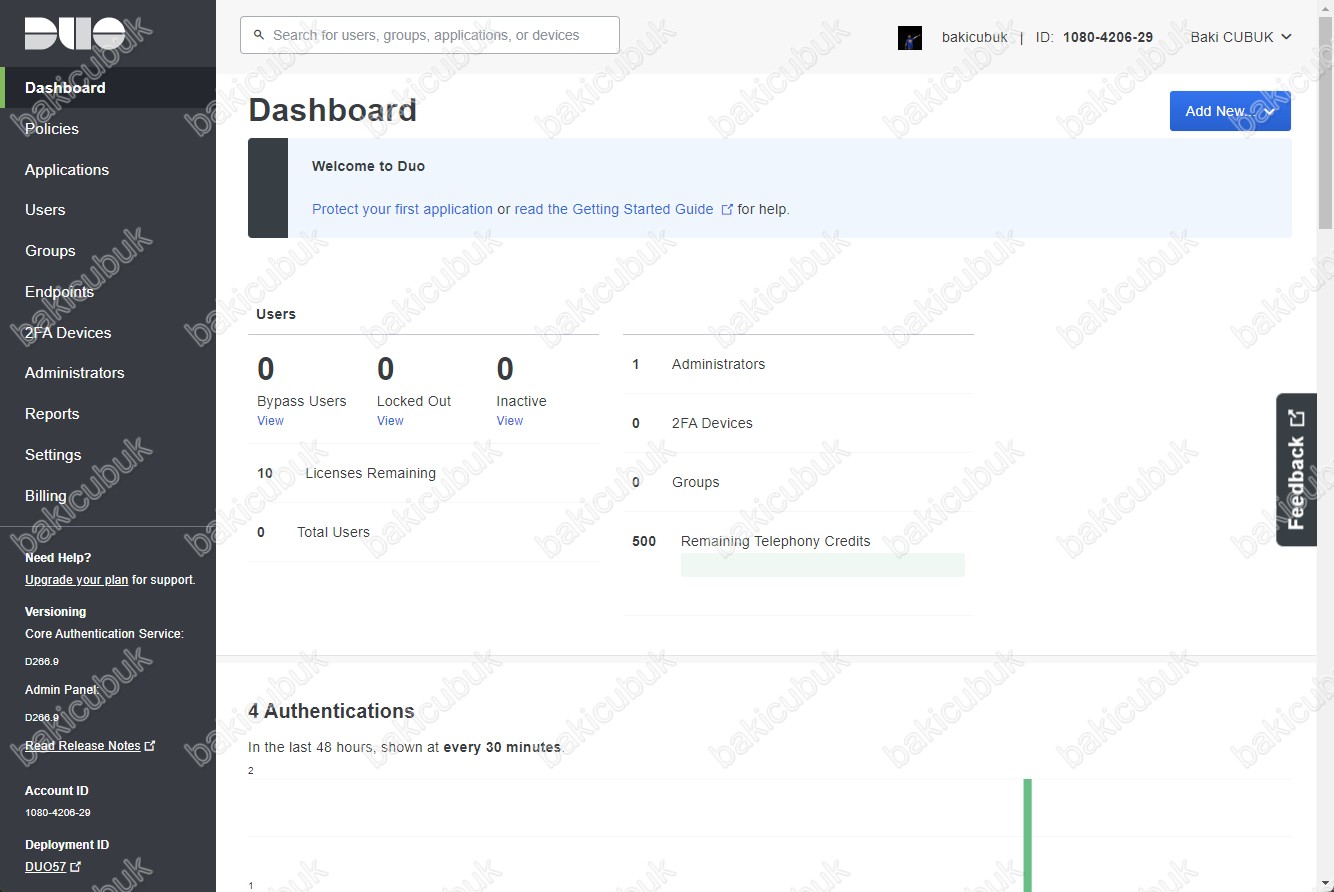Click the Getting Started Guide external icon
The image size is (1334, 892).
[727, 209]
